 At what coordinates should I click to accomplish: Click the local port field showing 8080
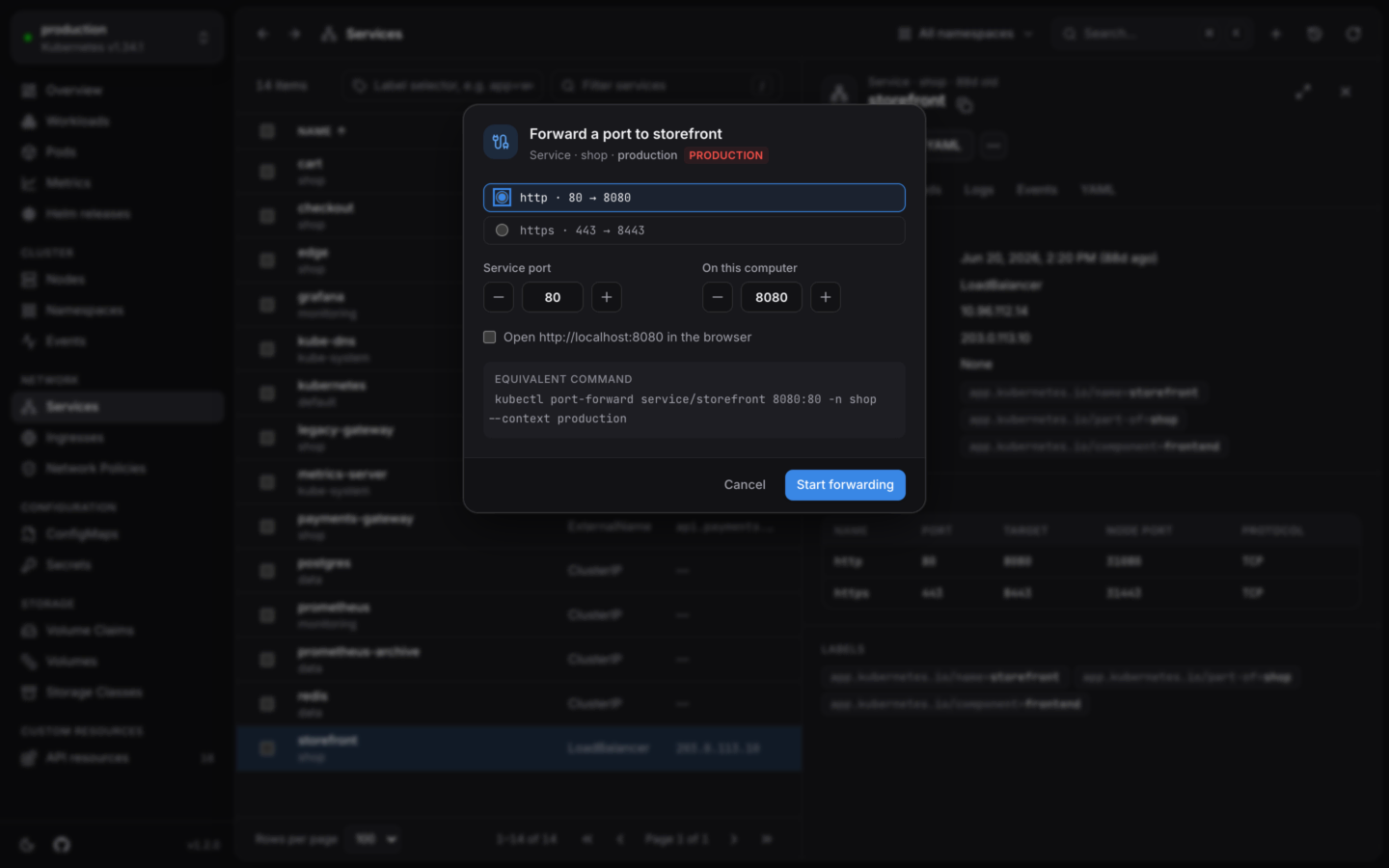click(x=772, y=297)
